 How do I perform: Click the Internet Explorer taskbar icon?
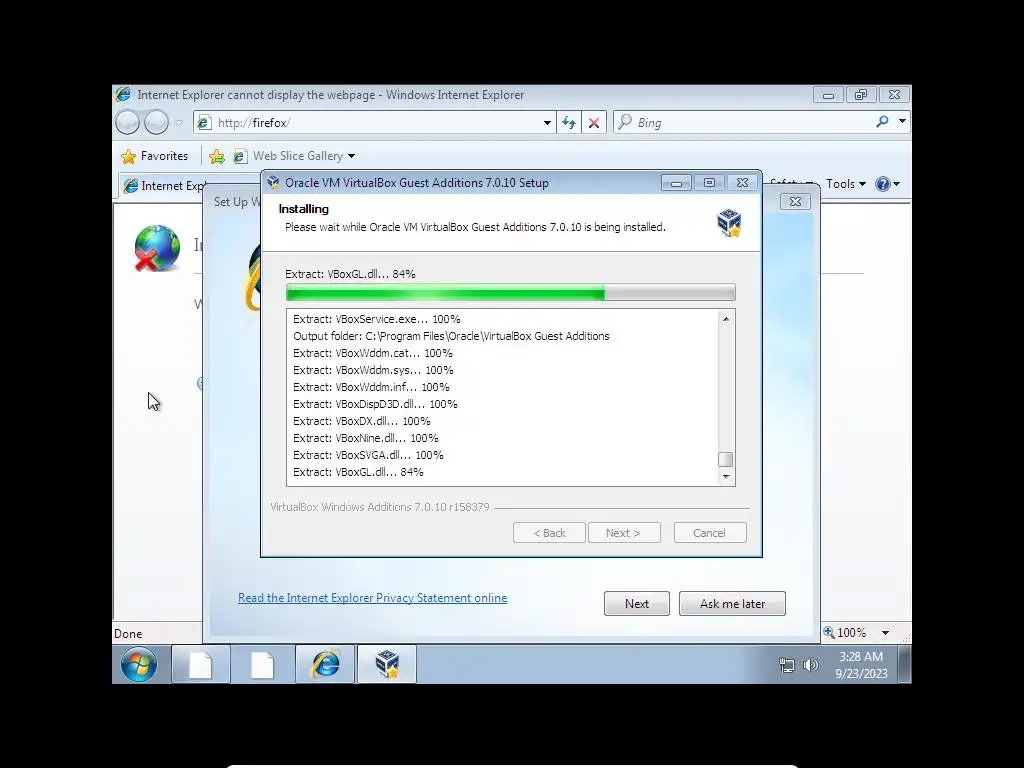325,665
